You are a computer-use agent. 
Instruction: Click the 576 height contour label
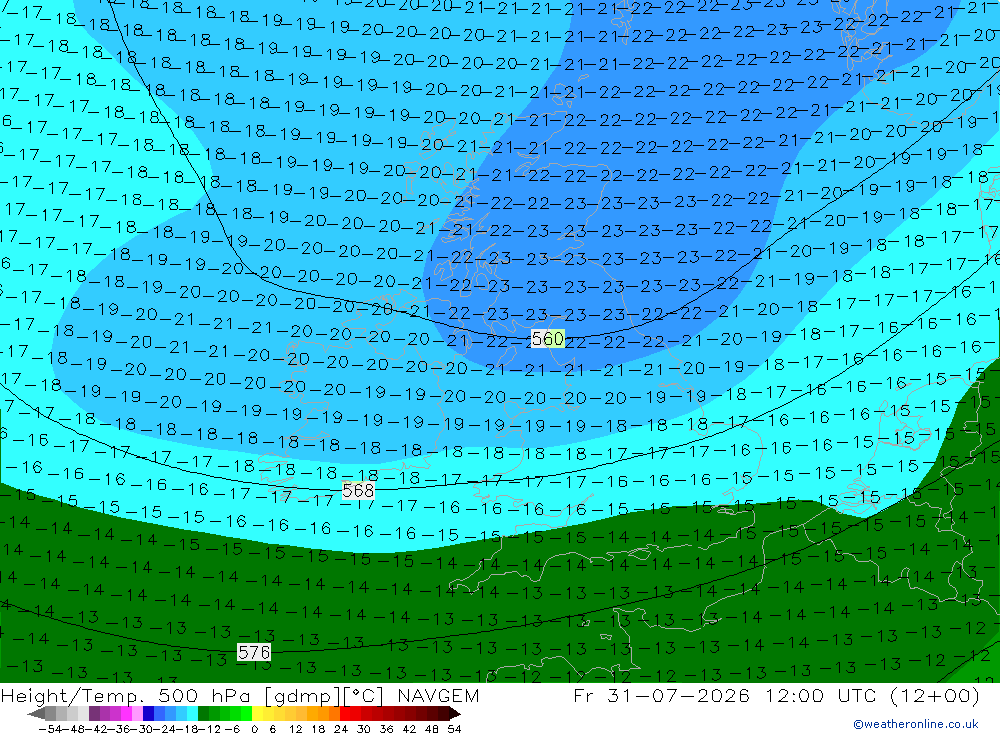[254, 652]
